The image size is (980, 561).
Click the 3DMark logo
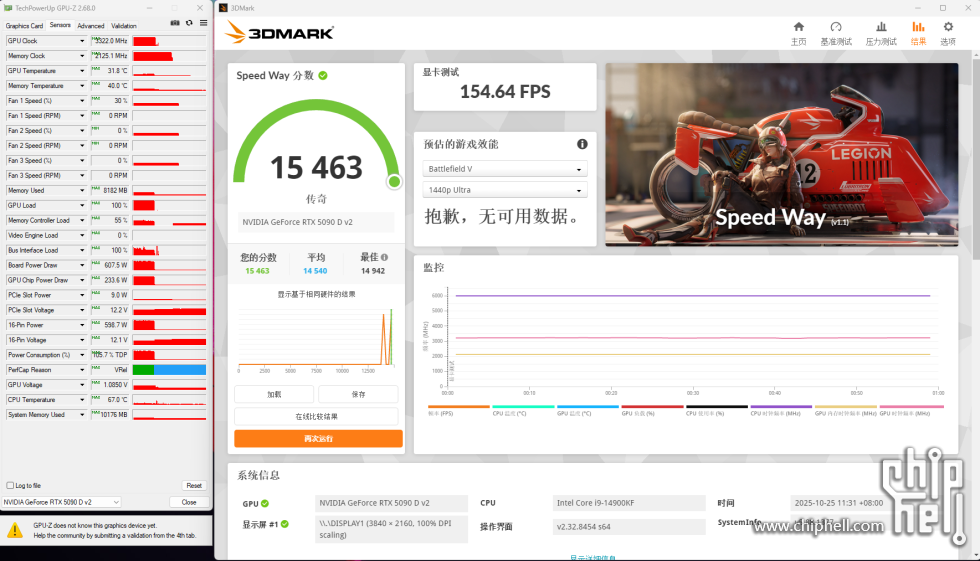tap(279, 32)
